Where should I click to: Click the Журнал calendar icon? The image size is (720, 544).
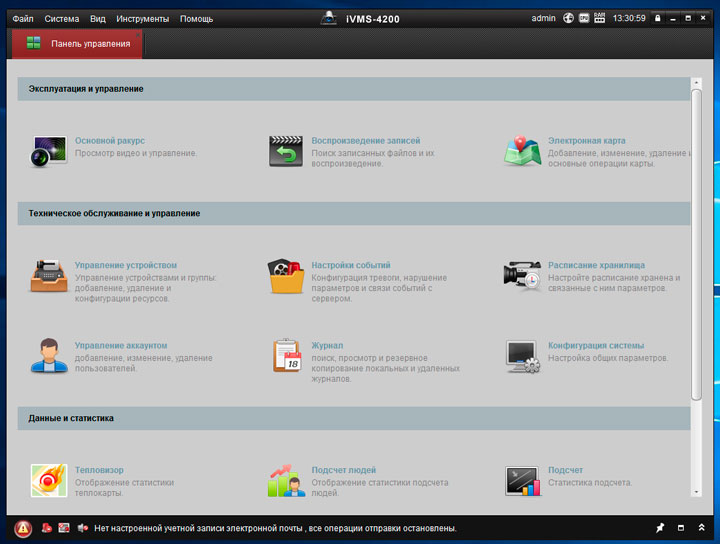286,355
